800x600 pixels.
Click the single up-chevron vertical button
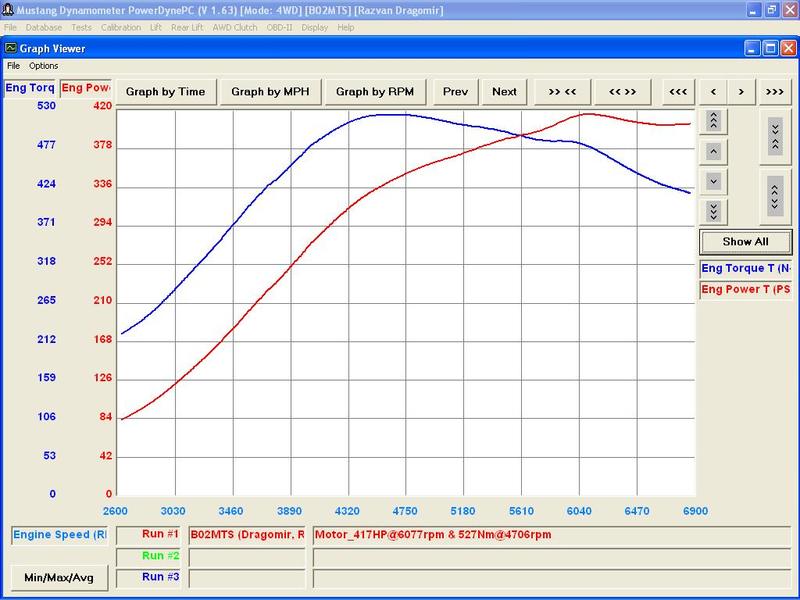(713, 151)
